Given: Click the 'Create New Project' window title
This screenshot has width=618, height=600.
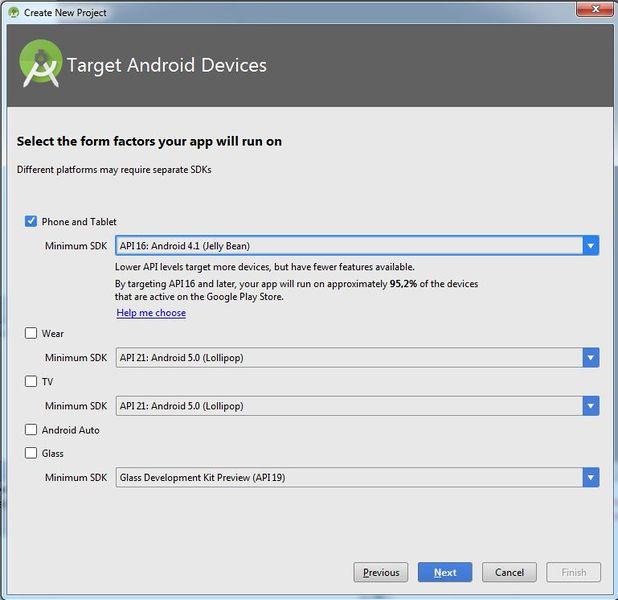Looking at the screenshot, I should tap(65, 13).
